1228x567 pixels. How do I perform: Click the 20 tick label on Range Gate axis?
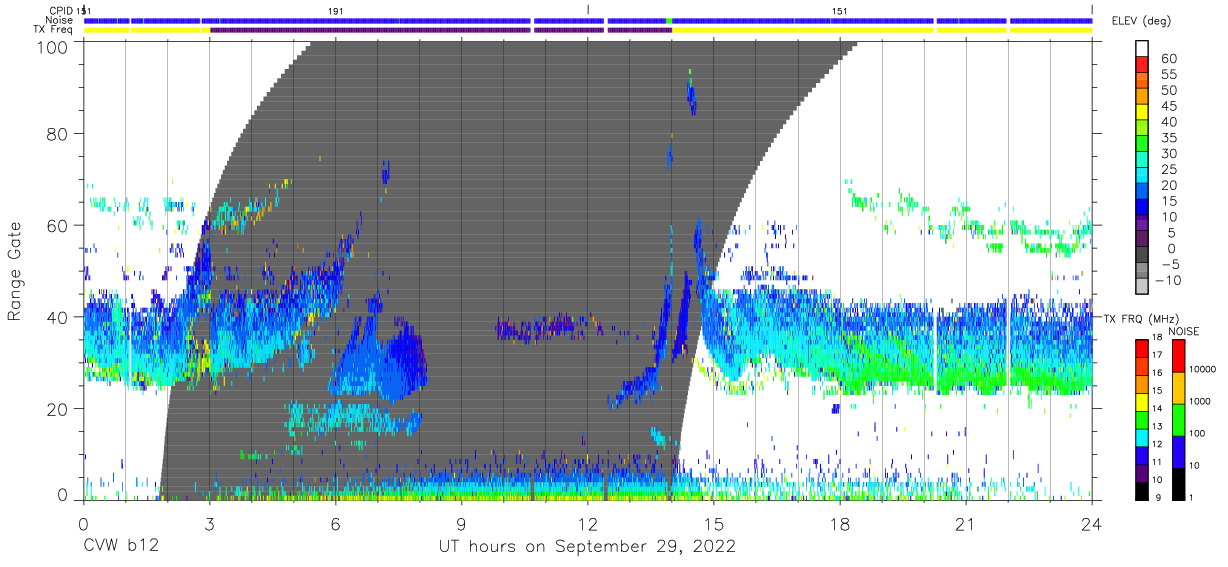pyautogui.click(x=59, y=408)
